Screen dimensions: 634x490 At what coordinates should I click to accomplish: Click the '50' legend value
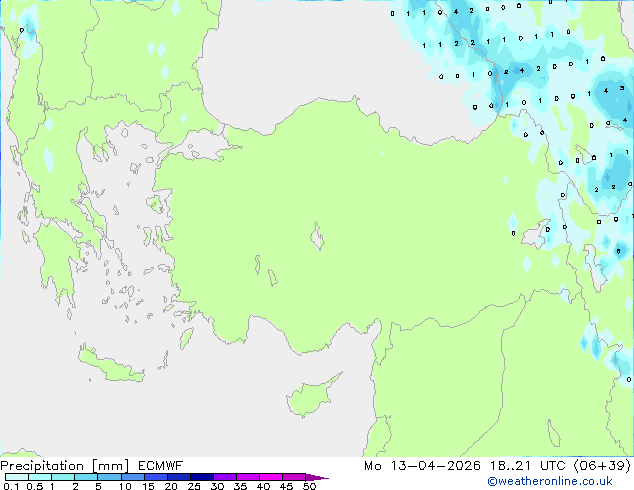(x=309, y=486)
